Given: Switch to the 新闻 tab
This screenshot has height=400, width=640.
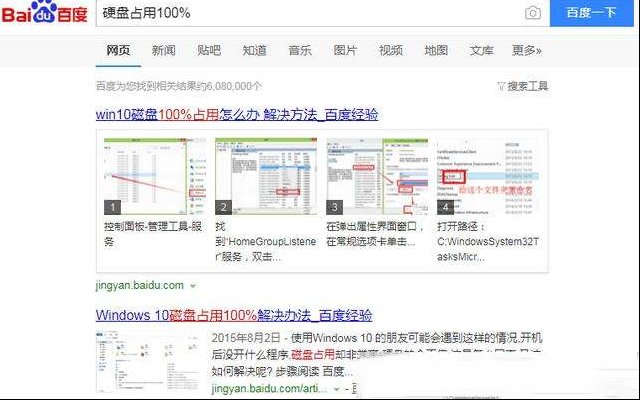Looking at the screenshot, I should click(164, 50).
